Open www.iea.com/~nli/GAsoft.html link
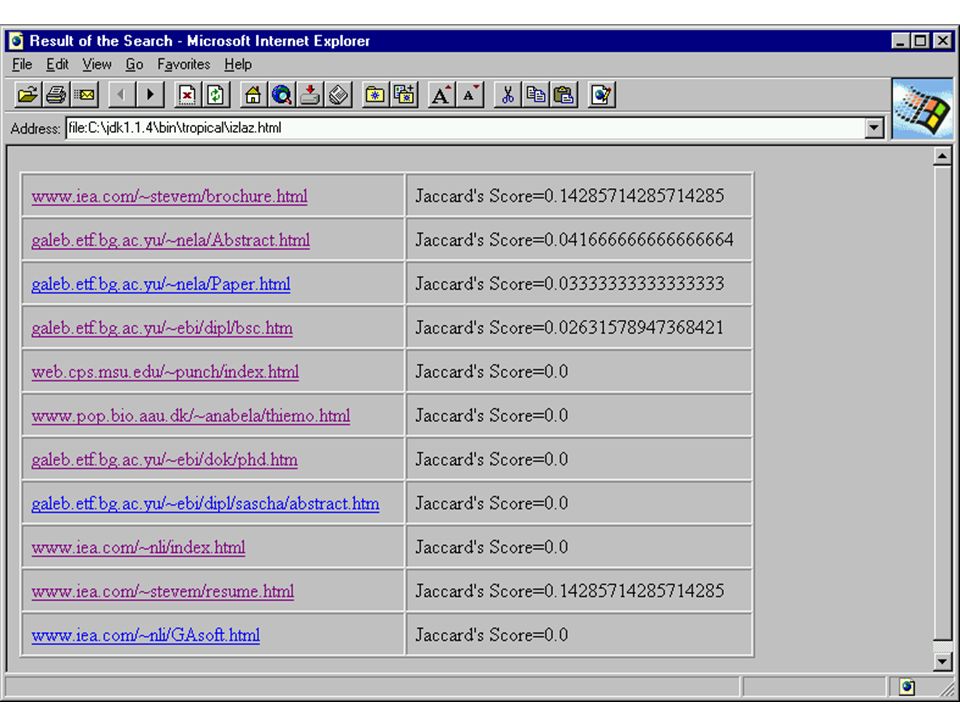960x720 pixels. [x=146, y=636]
